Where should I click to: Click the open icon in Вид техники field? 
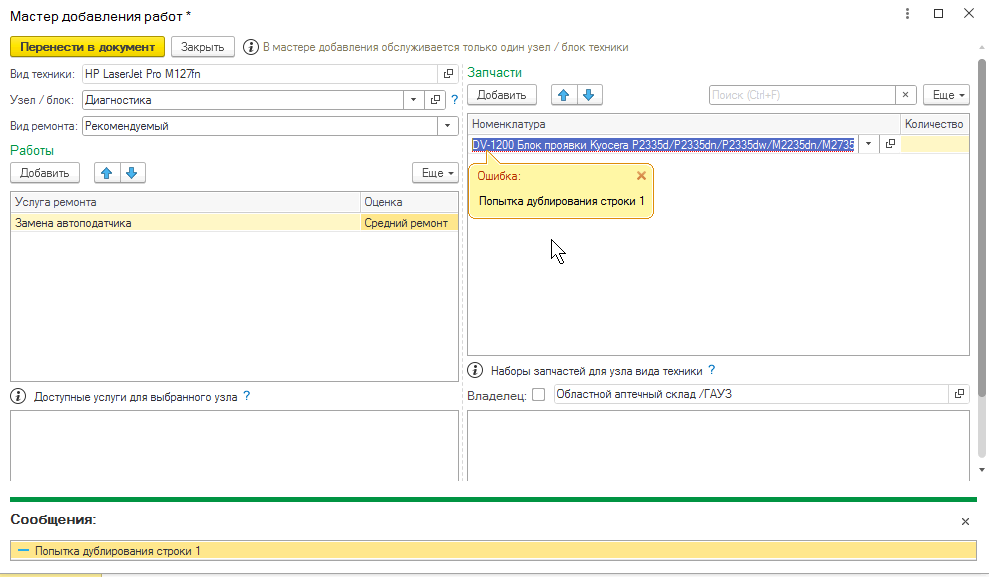(448, 74)
